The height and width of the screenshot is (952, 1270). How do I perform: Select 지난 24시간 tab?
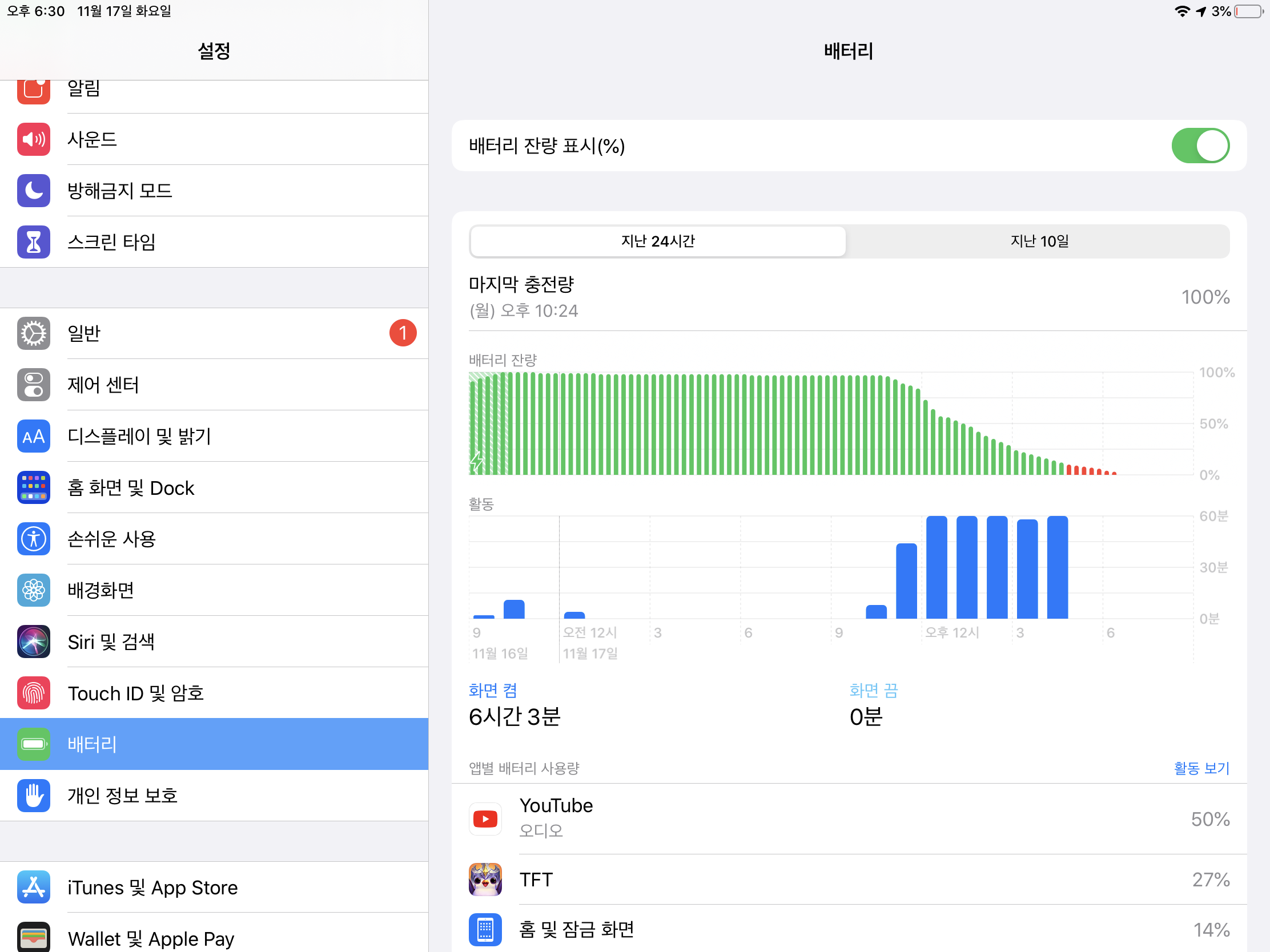point(658,241)
